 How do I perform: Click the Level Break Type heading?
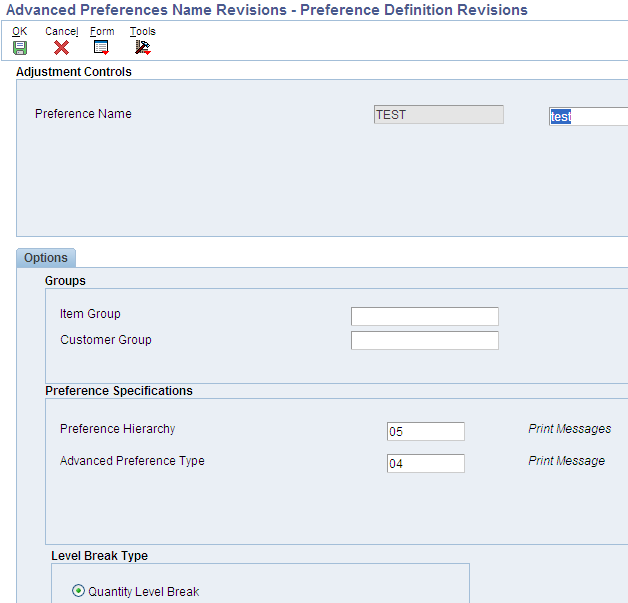click(99, 556)
